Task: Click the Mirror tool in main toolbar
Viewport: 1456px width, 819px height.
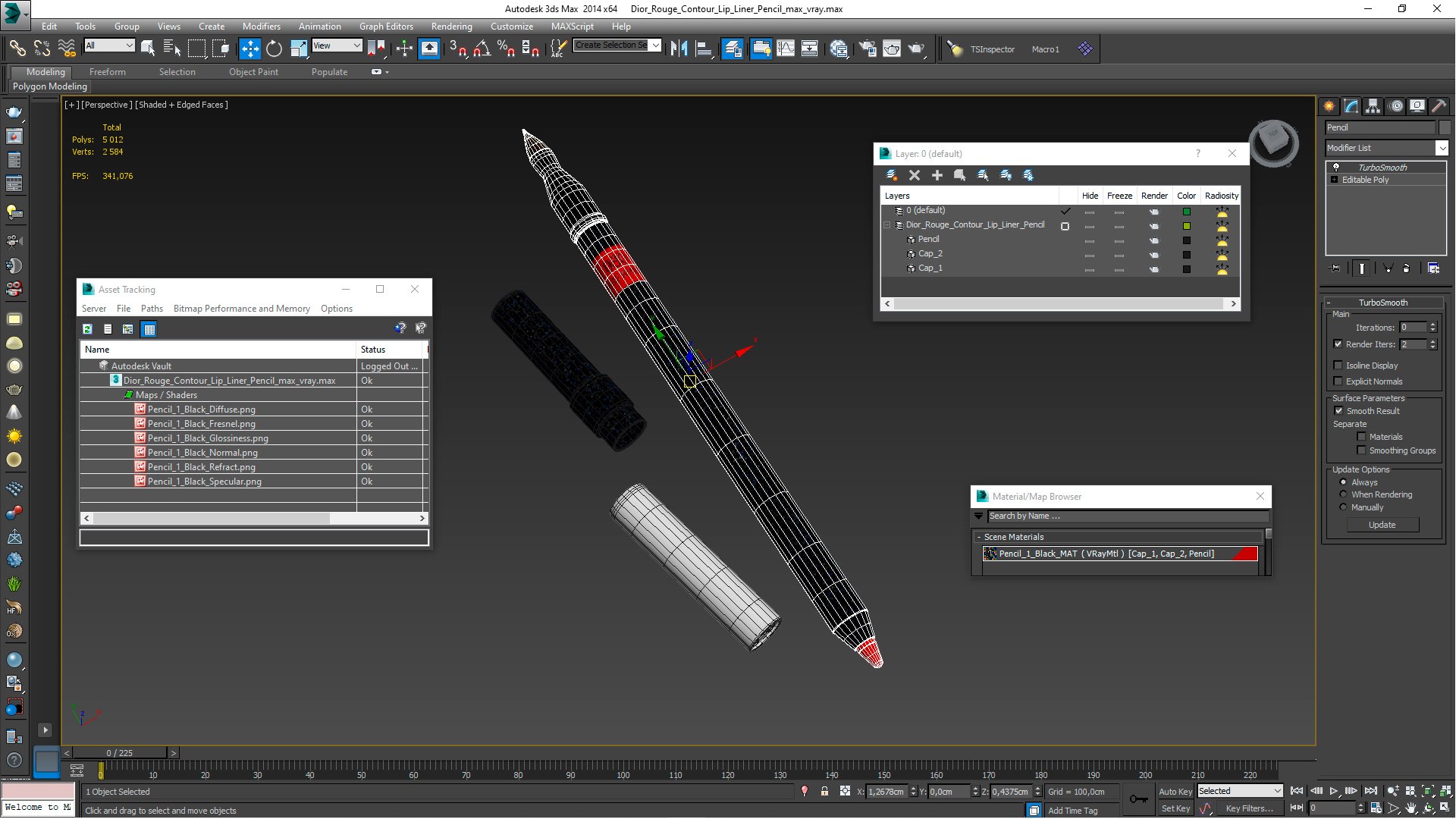Action: pyautogui.click(x=679, y=49)
